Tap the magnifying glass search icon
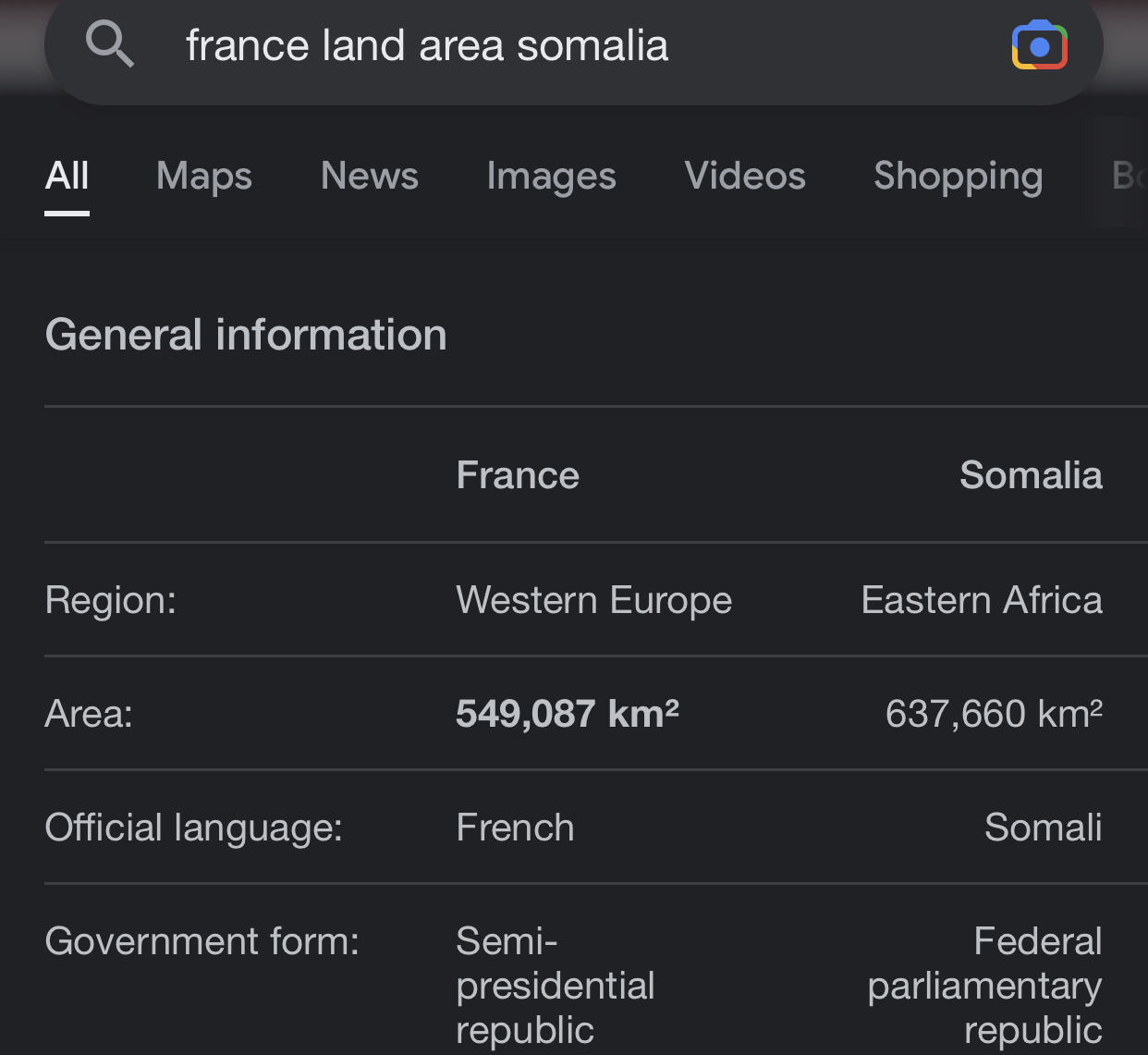1148x1055 pixels. point(110,44)
